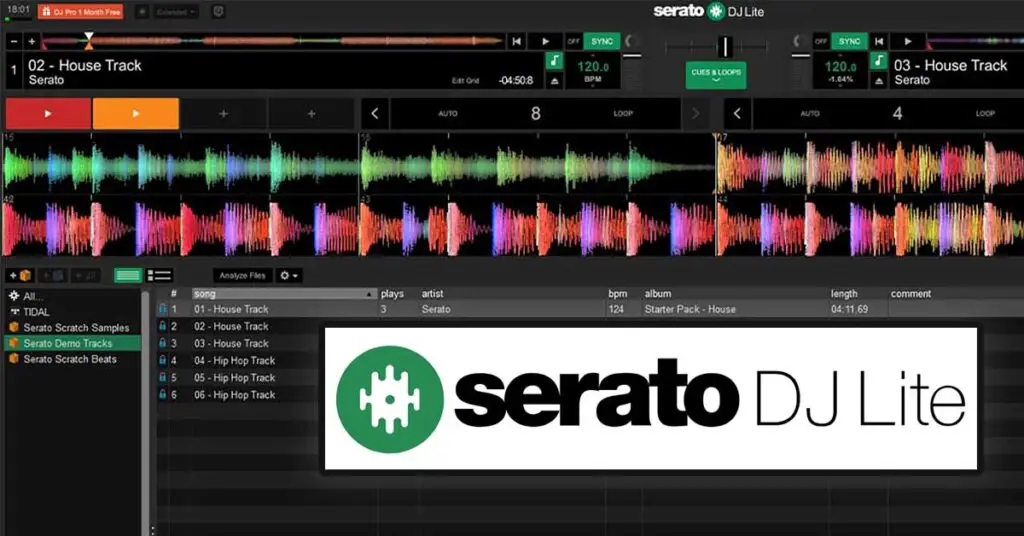This screenshot has width=1024, height=536.
Task: Jump deck 1 to track start
Action: [x=517, y=42]
